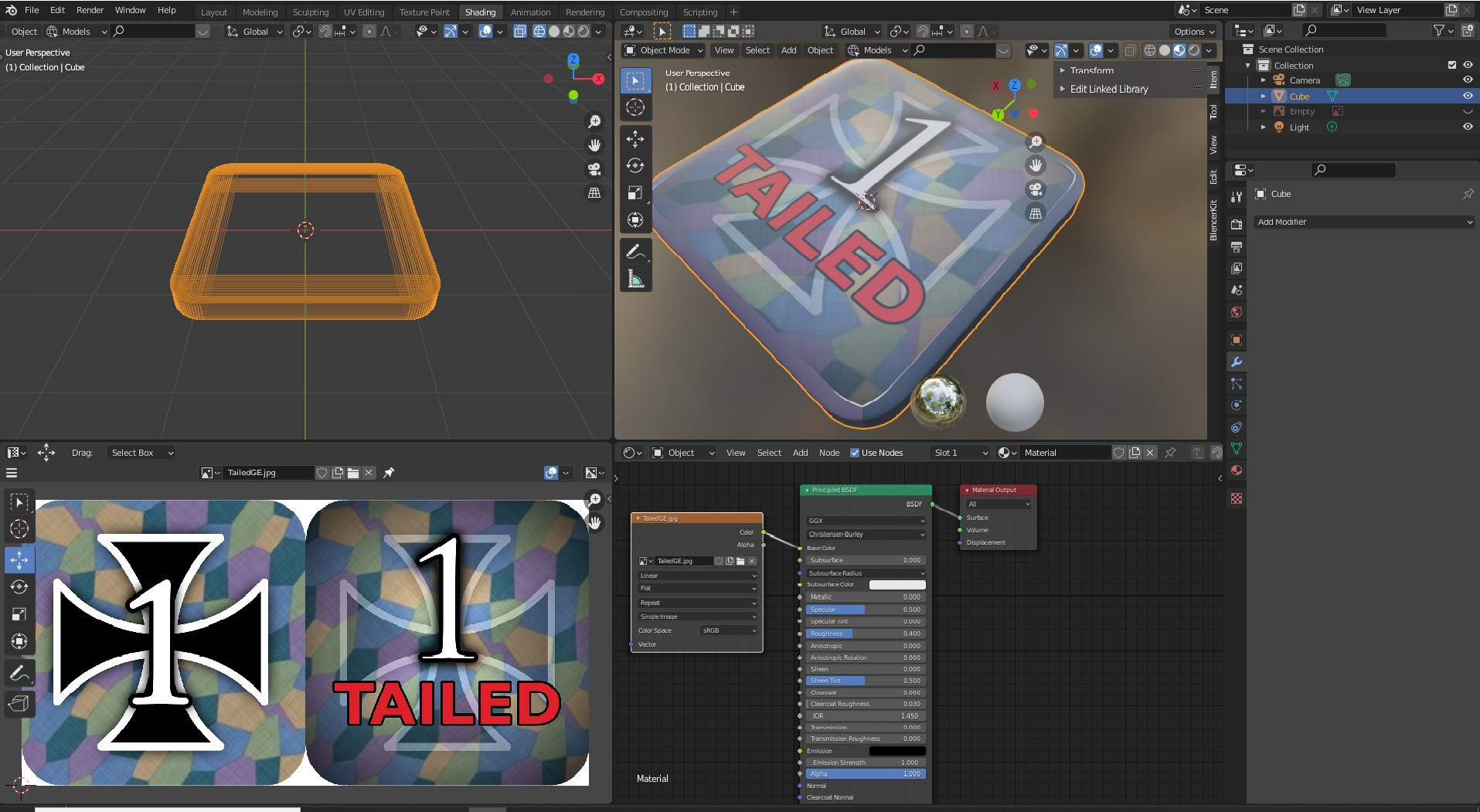The width and height of the screenshot is (1480, 812).
Task: Open the Output properties tab
Action: [x=1237, y=246]
